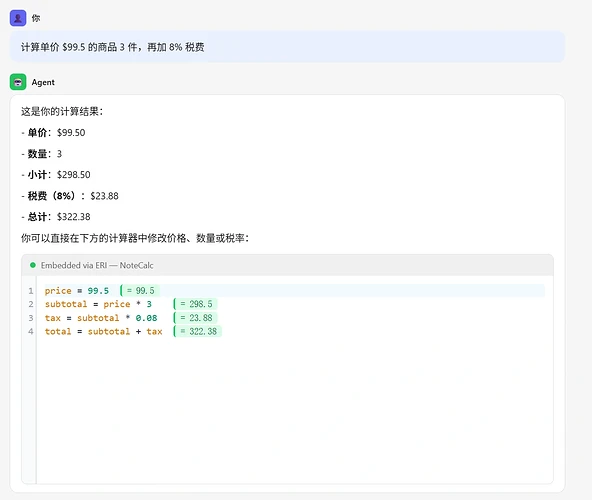
Task: Click the green status dot beside Embedded via ERI
Action: 33,265
